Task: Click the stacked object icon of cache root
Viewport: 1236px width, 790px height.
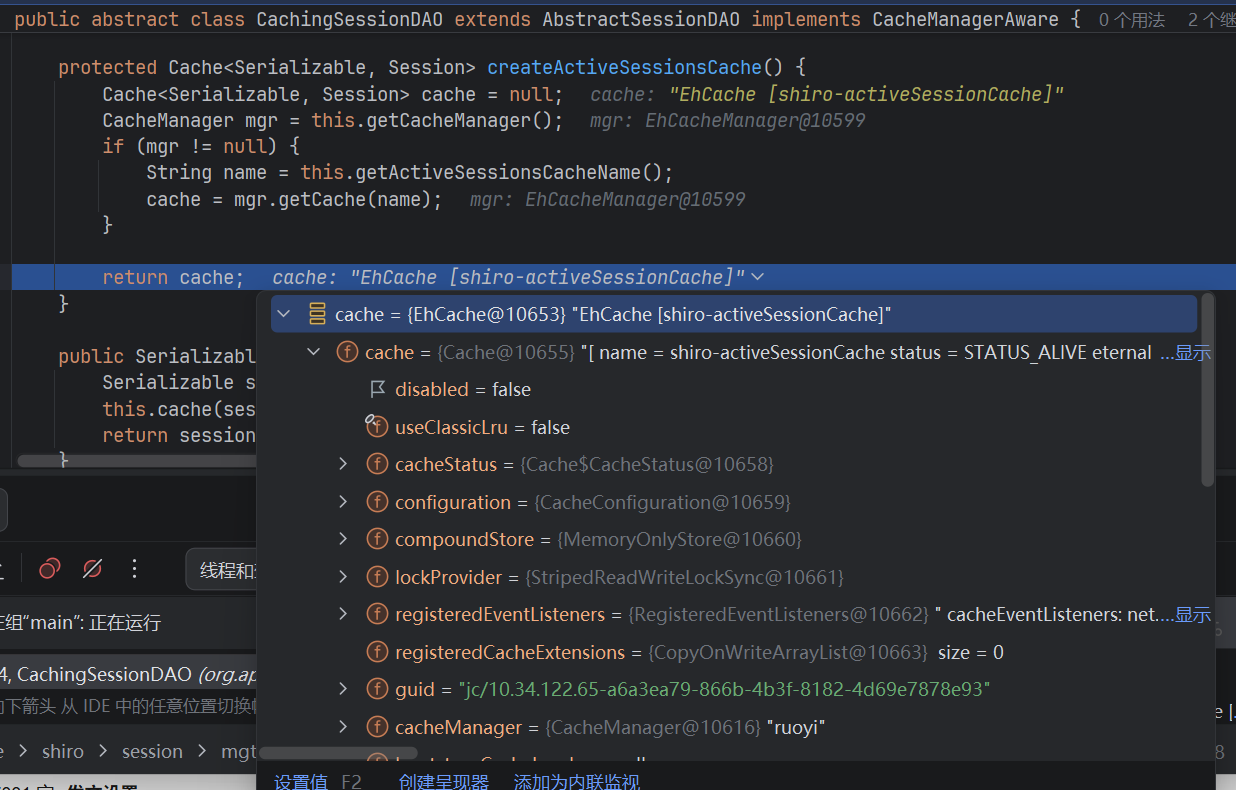Action: 317,314
